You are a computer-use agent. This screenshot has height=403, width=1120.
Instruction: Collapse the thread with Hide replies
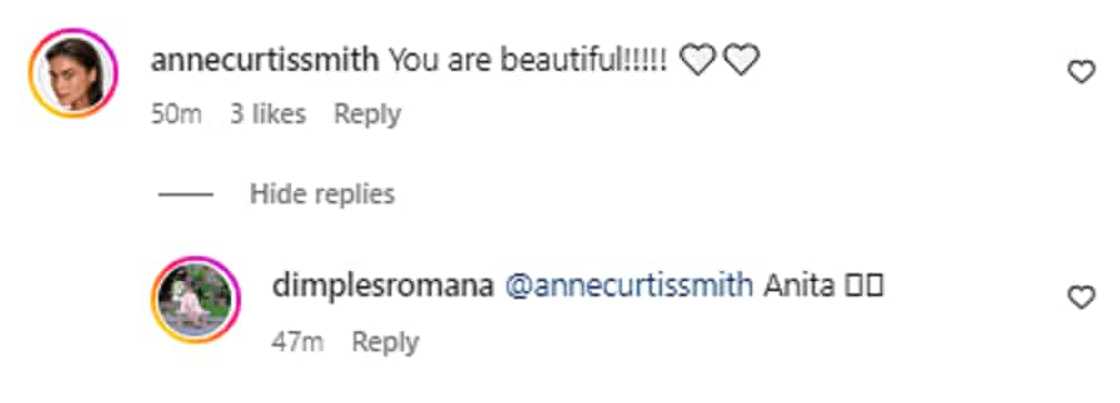(x=322, y=193)
